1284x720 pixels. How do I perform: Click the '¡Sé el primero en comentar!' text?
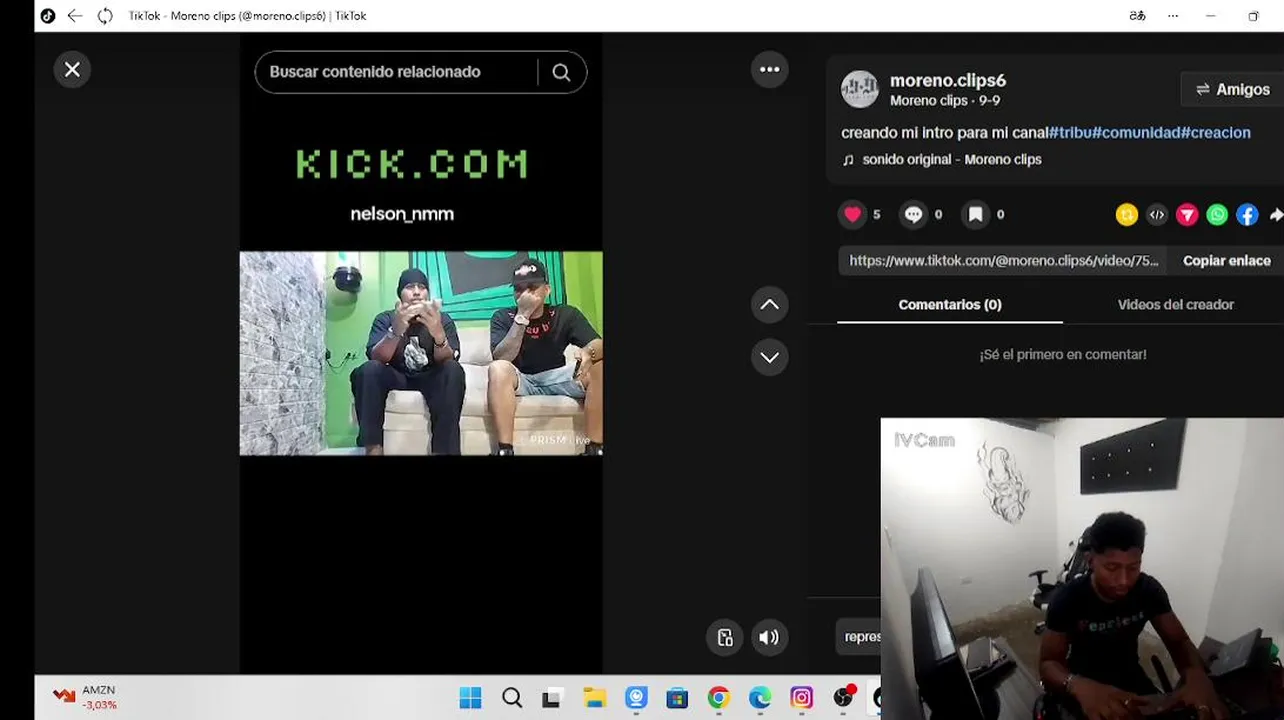1063,354
